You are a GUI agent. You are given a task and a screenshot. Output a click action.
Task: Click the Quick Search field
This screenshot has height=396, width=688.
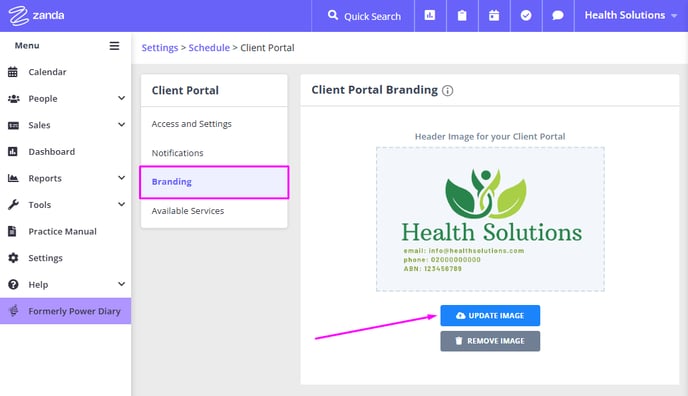point(363,16)
